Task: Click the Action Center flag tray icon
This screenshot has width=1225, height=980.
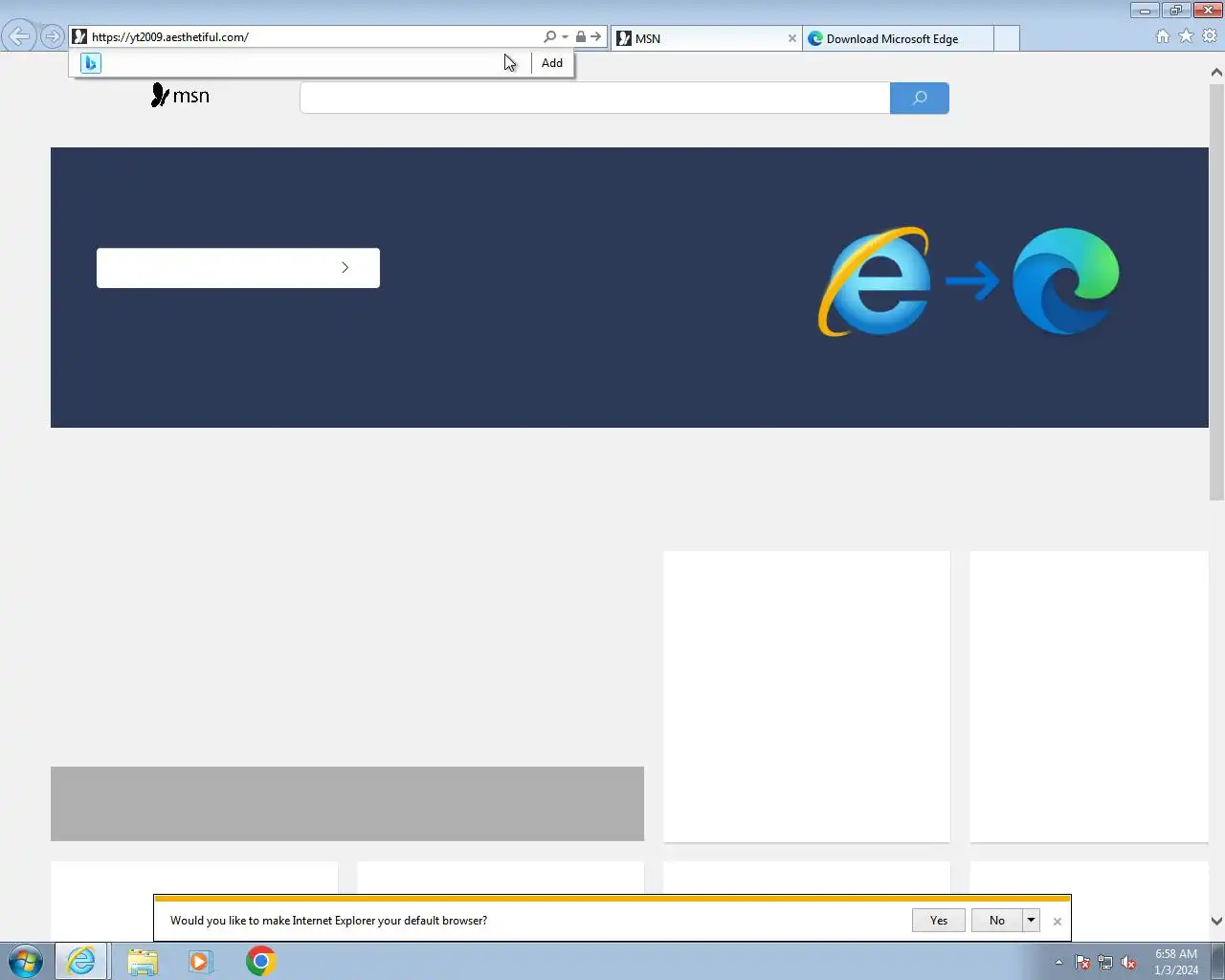Action: (1082, 963)
